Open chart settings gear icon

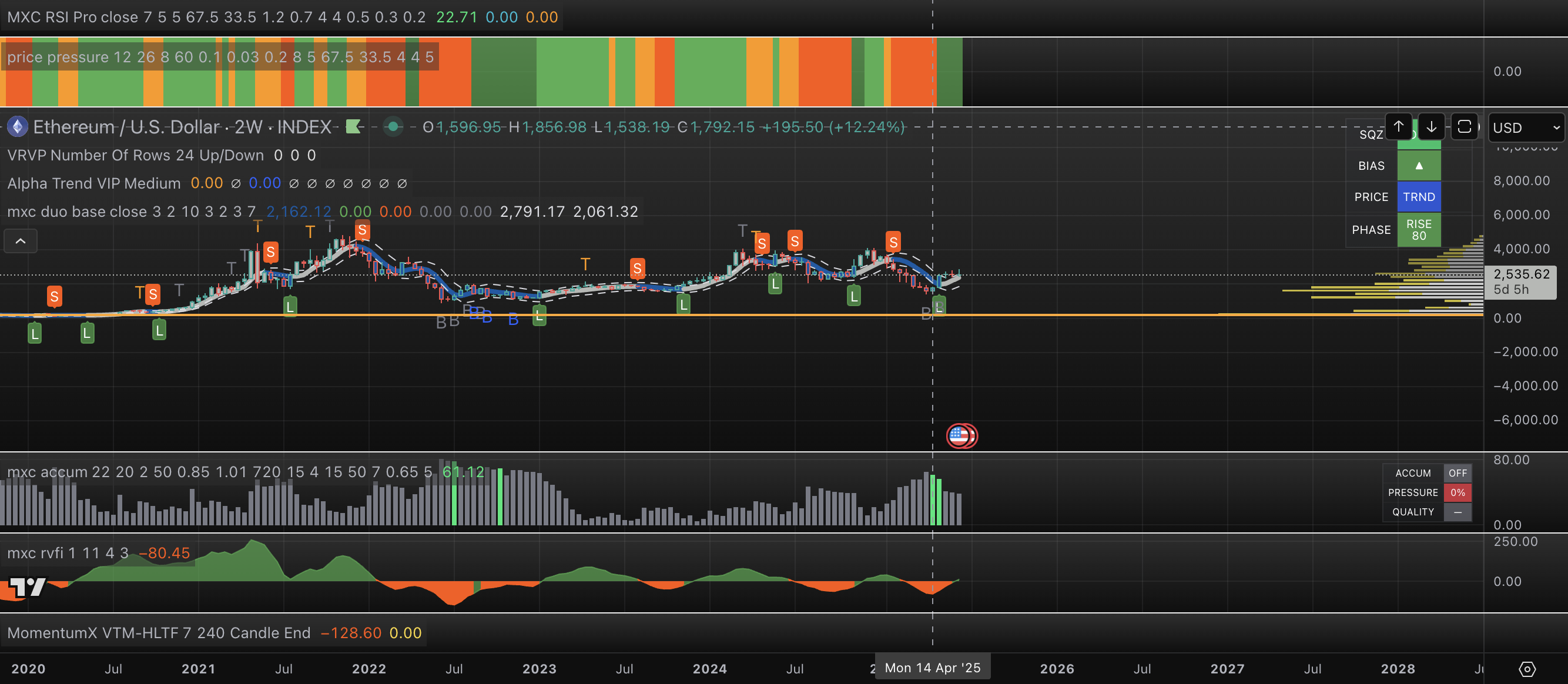point(1527,669)
